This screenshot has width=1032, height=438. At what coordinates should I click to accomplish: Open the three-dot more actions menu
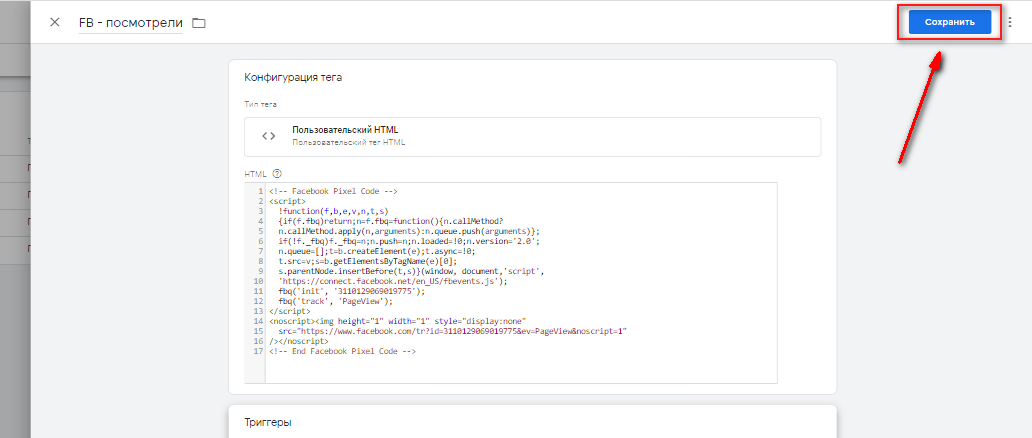(1009, 22)
